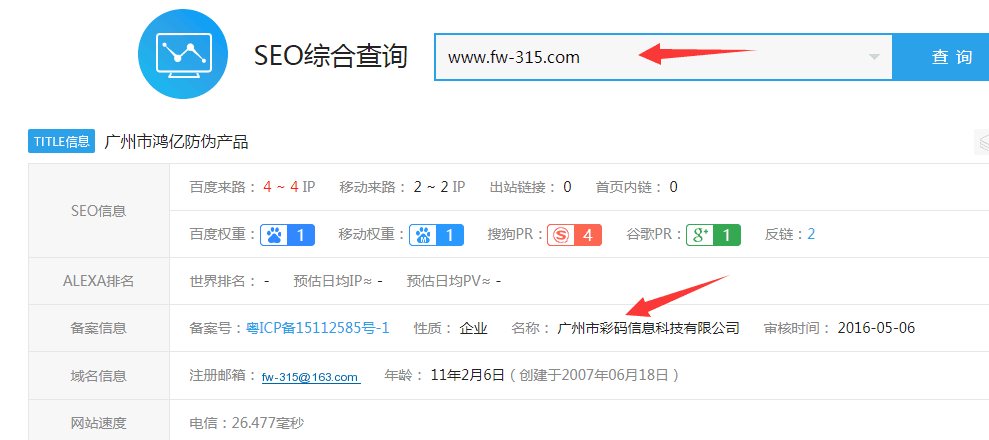Screen dimensions: 989x440
Task: Select the ALEXA排名 row header
Action: pos(99,281)
